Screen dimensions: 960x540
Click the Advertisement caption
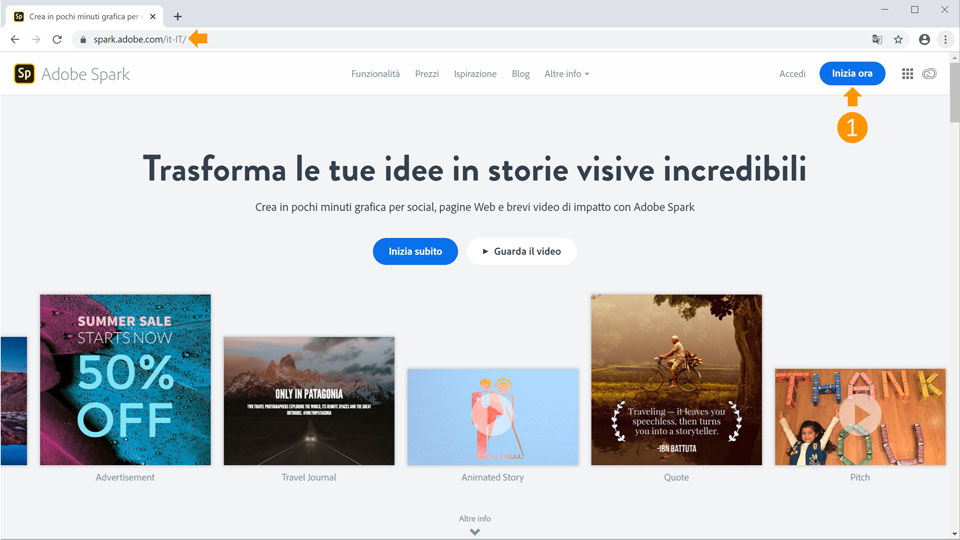tap(126, 478)
